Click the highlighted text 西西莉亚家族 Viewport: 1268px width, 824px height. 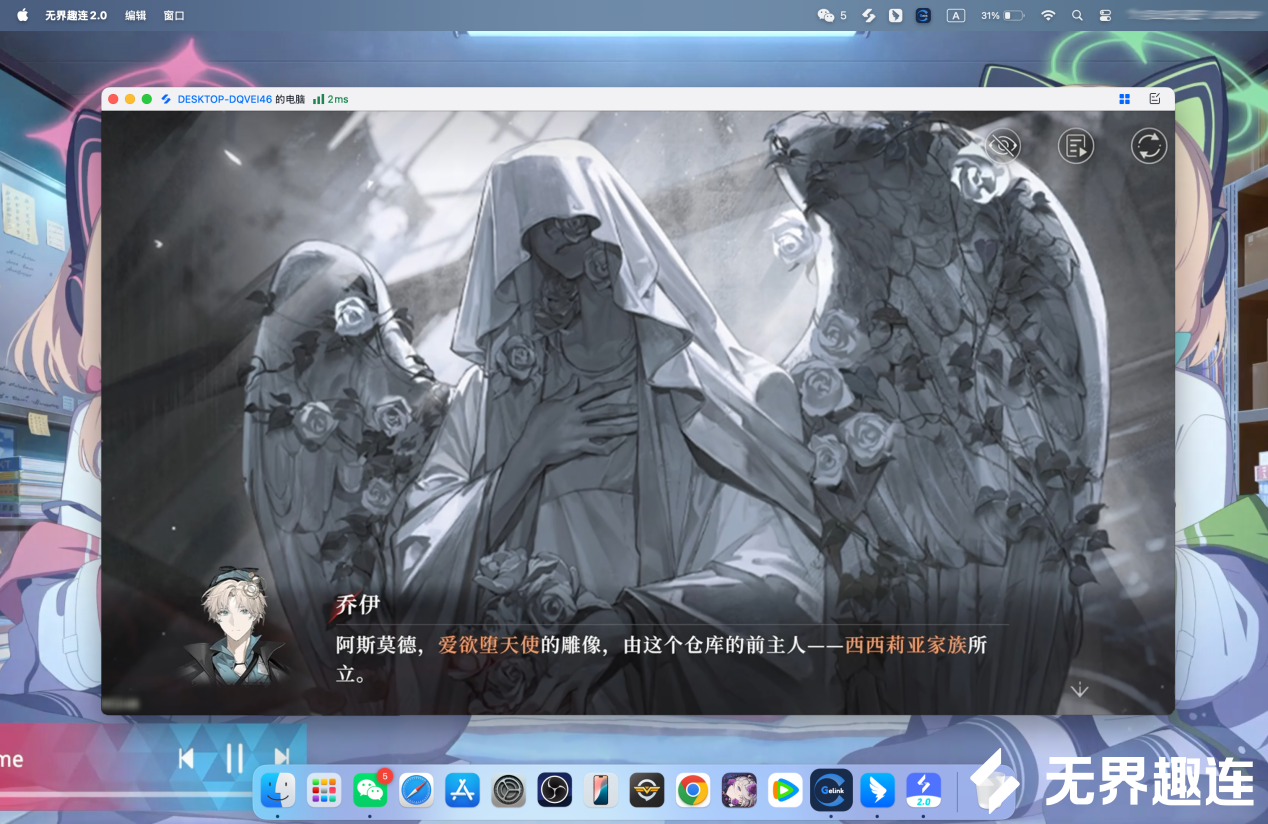(x=906, y=645)
